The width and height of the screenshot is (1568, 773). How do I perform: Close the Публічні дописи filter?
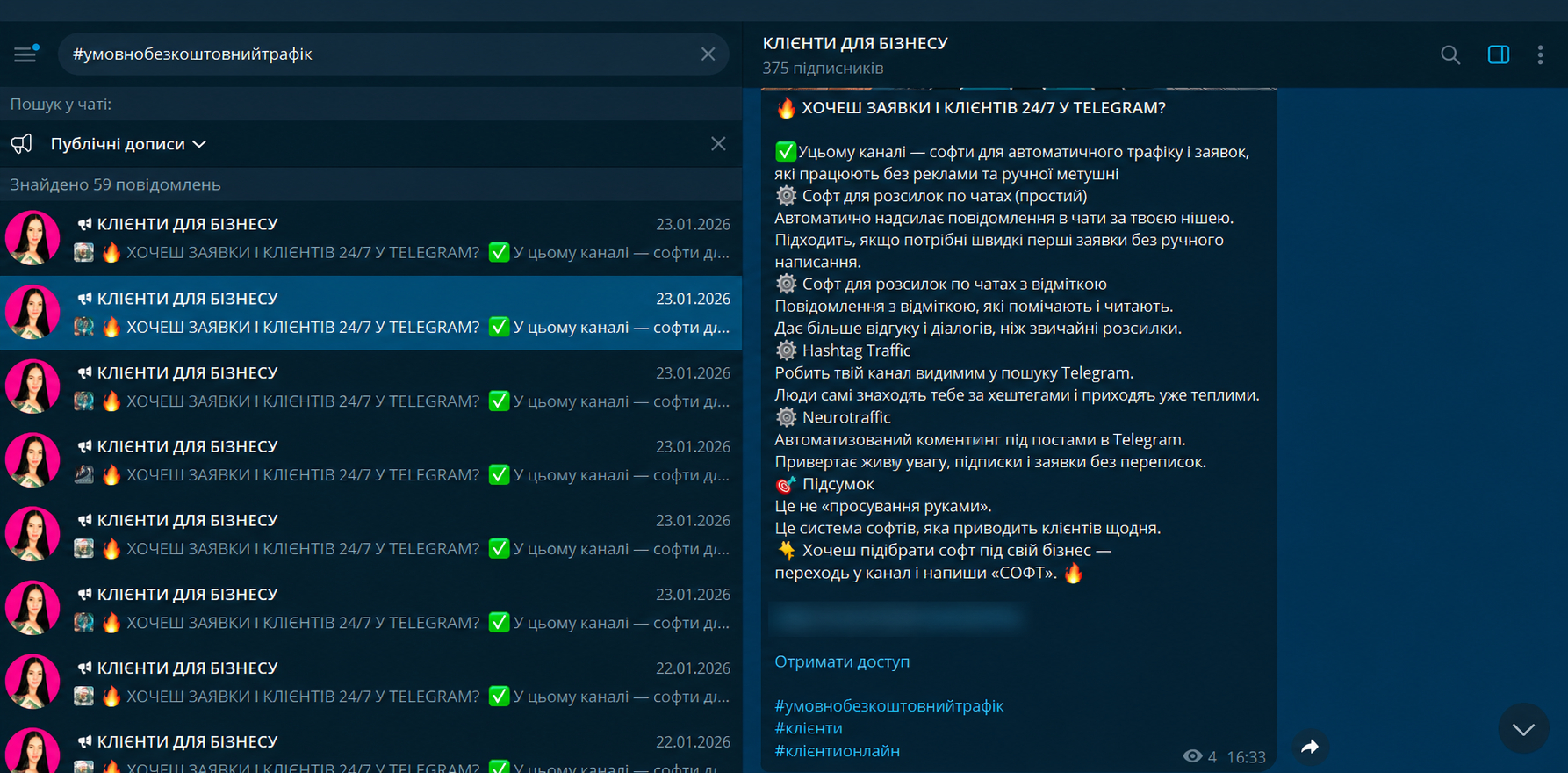(718, 144)
